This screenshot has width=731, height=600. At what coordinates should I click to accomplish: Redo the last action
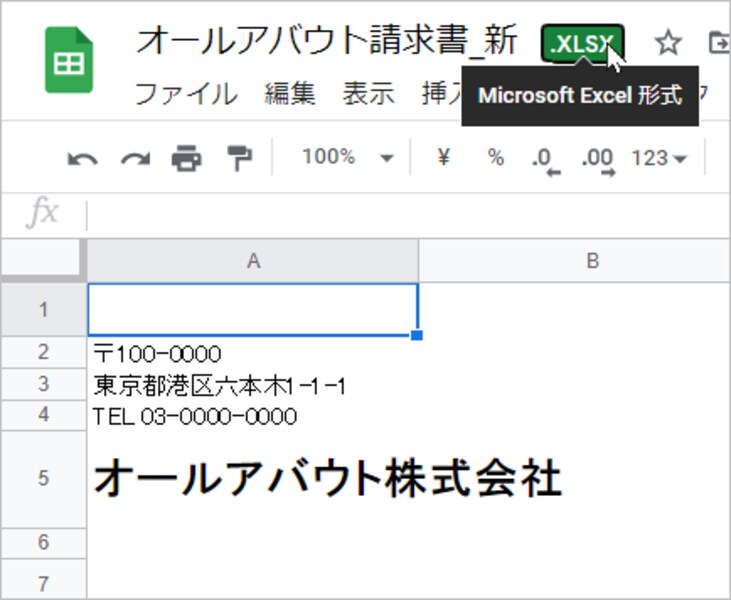pyautogui.click(x=135, y=159)
